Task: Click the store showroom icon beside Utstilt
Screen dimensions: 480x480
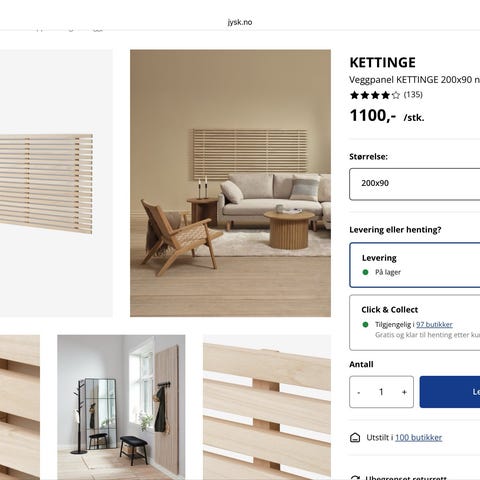Action: 355,438
